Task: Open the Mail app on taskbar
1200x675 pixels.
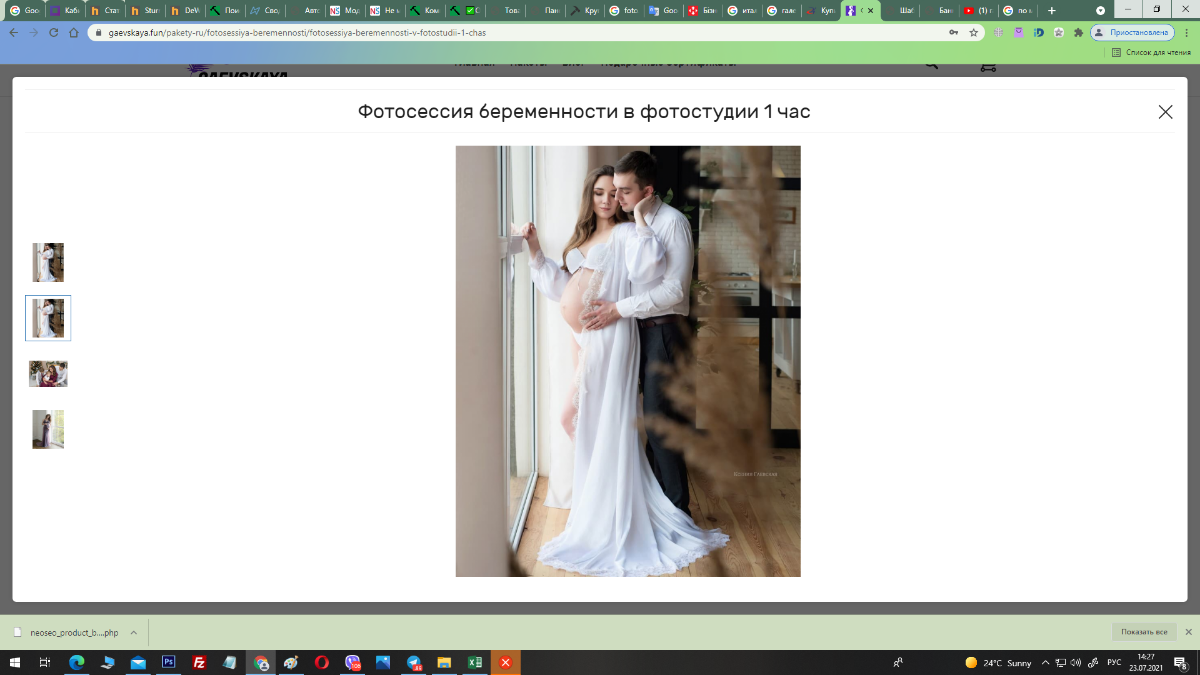Action: [x=138, y=662]
